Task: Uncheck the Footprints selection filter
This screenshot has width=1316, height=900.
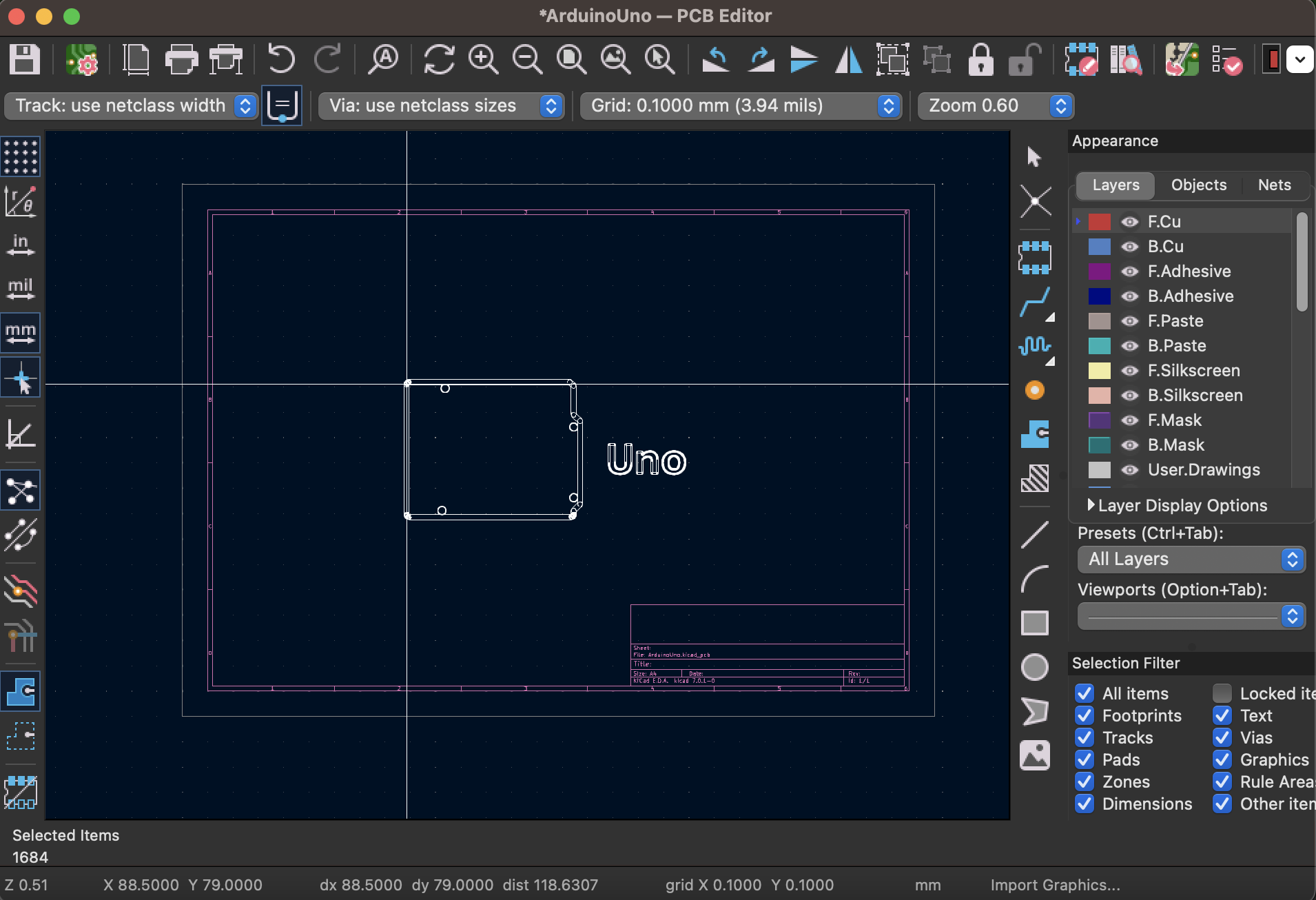Action: [x=1084, y=715]
